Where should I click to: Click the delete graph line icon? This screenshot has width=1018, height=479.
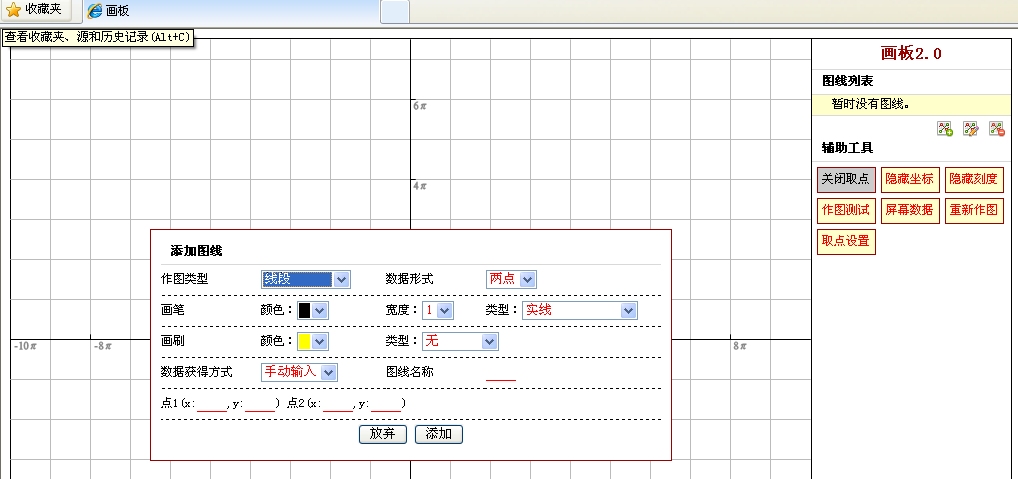pyautogui.click(x=996, y=128)
